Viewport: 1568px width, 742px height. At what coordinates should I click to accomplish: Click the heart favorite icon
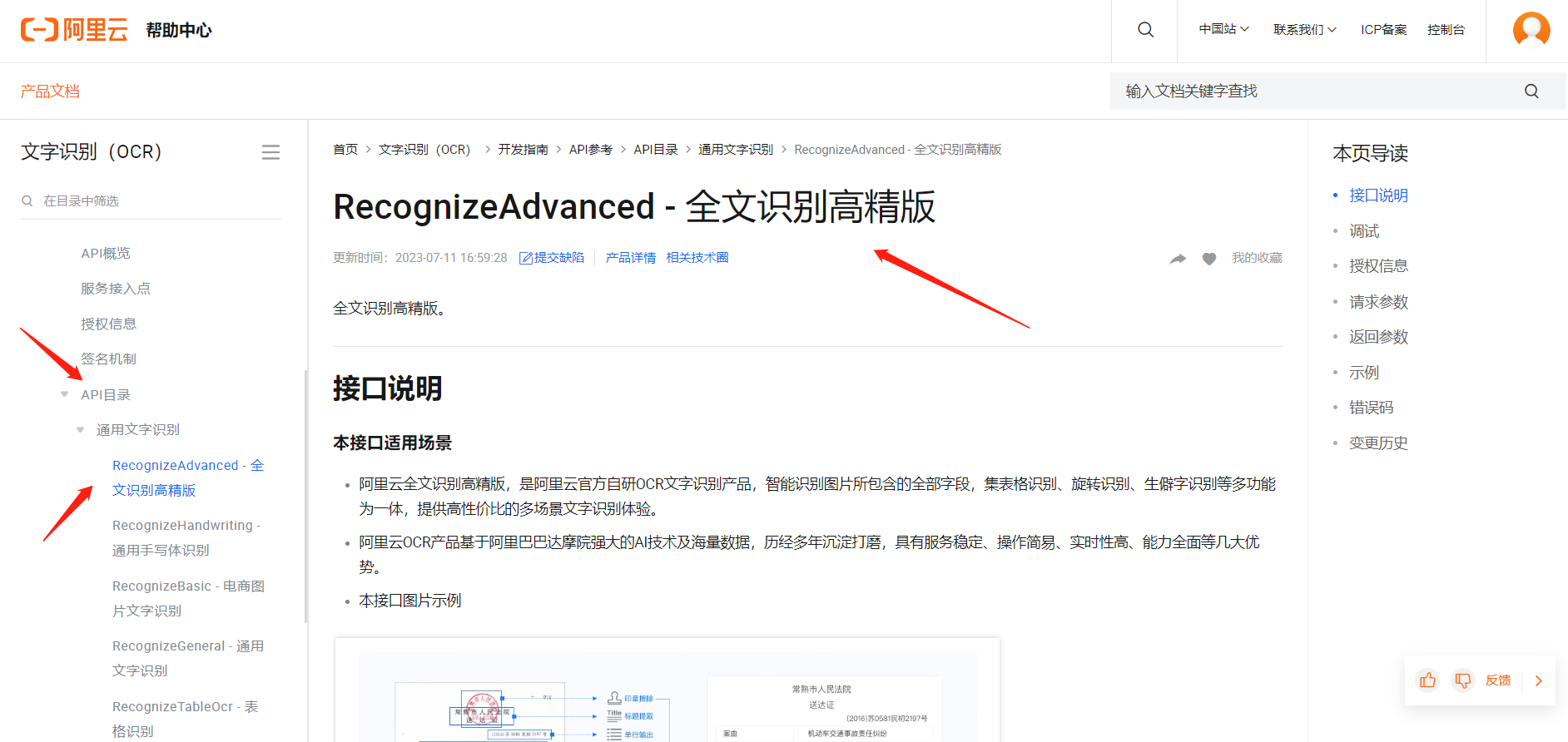click(x=1209, y=259)
